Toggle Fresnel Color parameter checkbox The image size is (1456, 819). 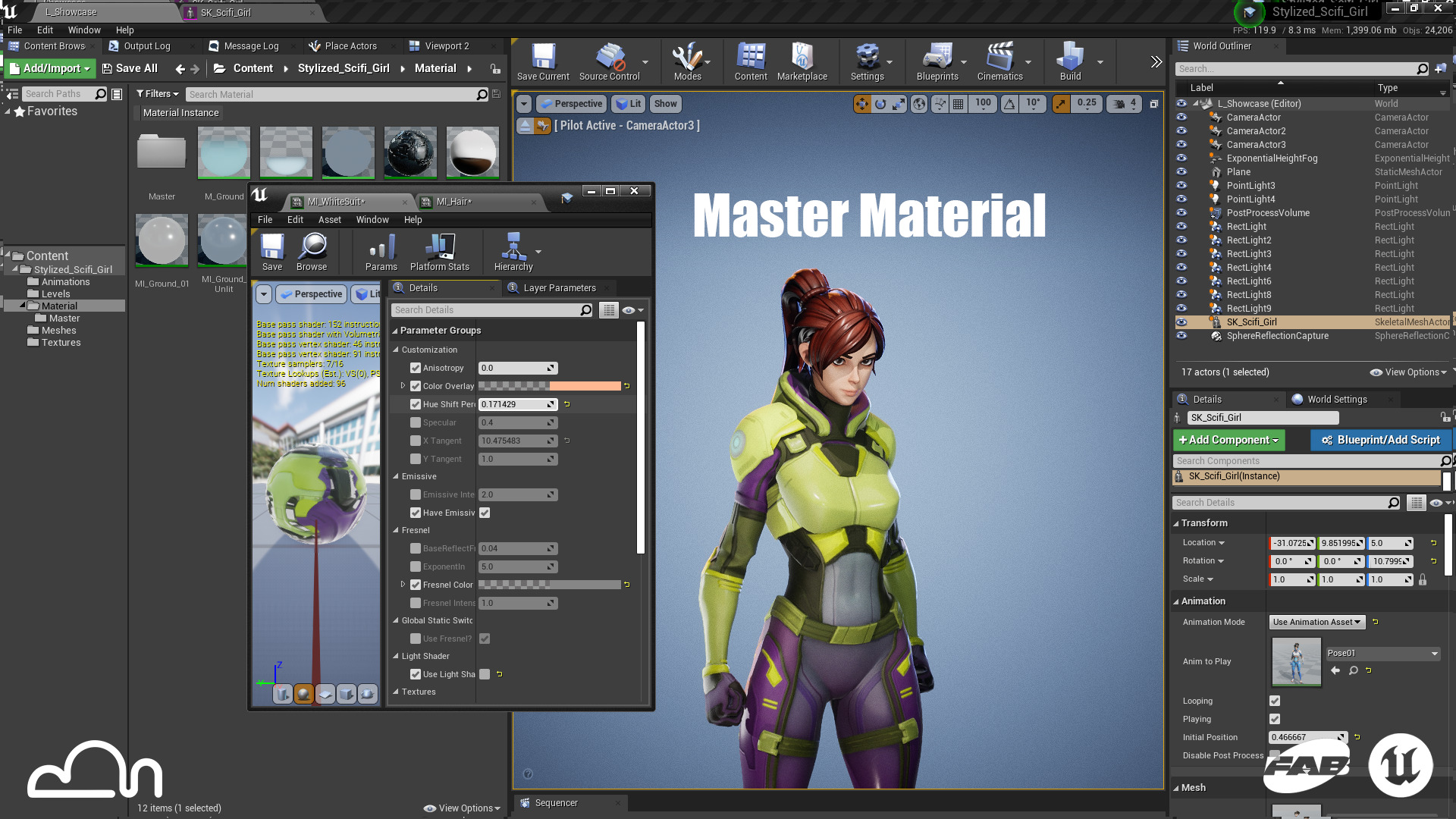point(416,585)
